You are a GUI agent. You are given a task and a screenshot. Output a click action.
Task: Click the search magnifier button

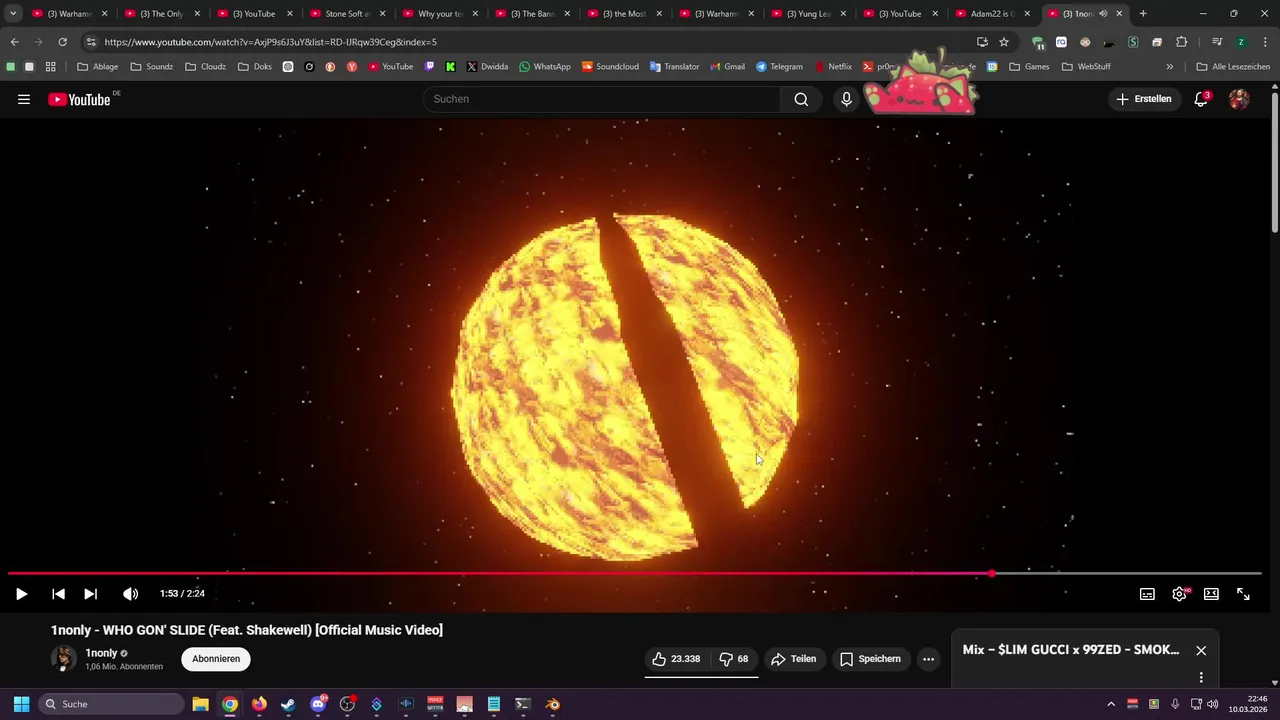point(801,99)
